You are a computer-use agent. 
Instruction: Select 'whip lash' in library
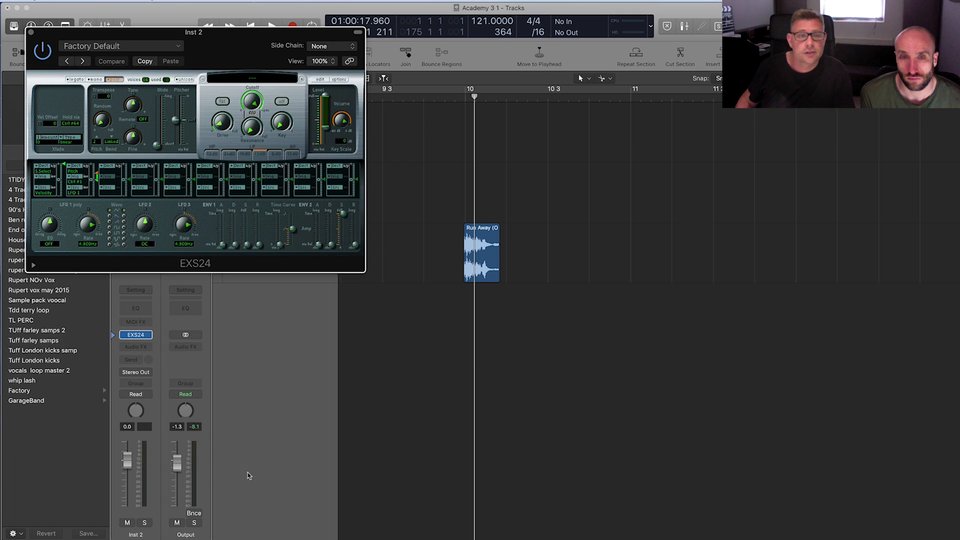coord(21,380)
